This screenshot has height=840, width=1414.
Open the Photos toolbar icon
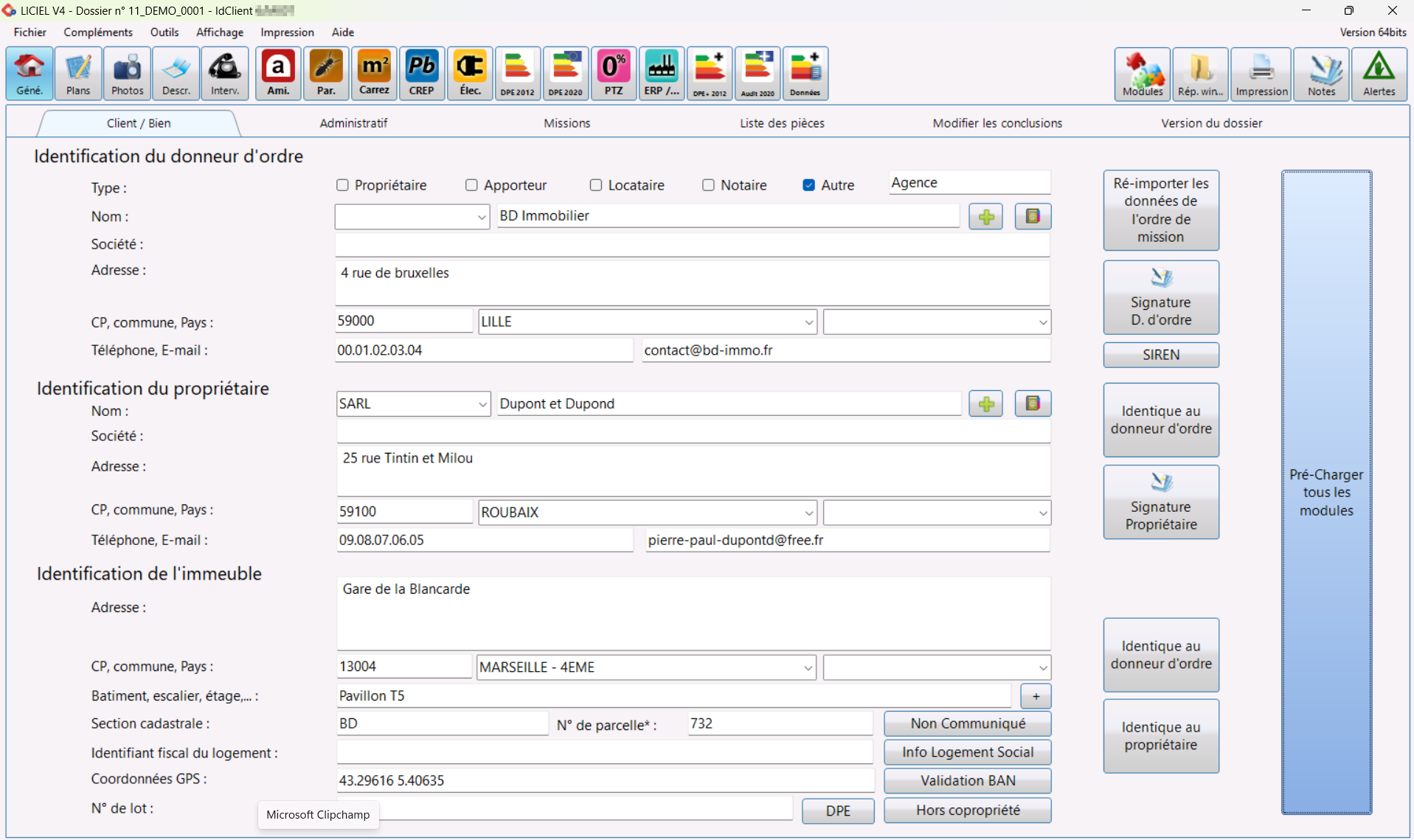127,74
